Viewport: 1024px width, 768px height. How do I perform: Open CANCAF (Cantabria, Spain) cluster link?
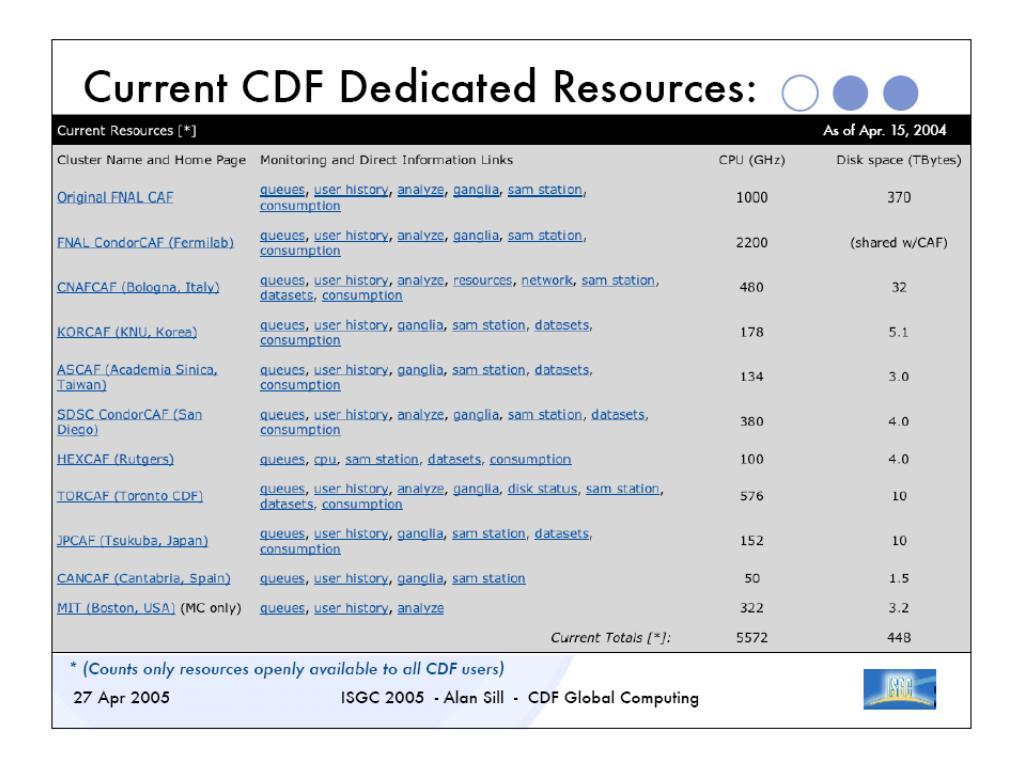point(144,579)
